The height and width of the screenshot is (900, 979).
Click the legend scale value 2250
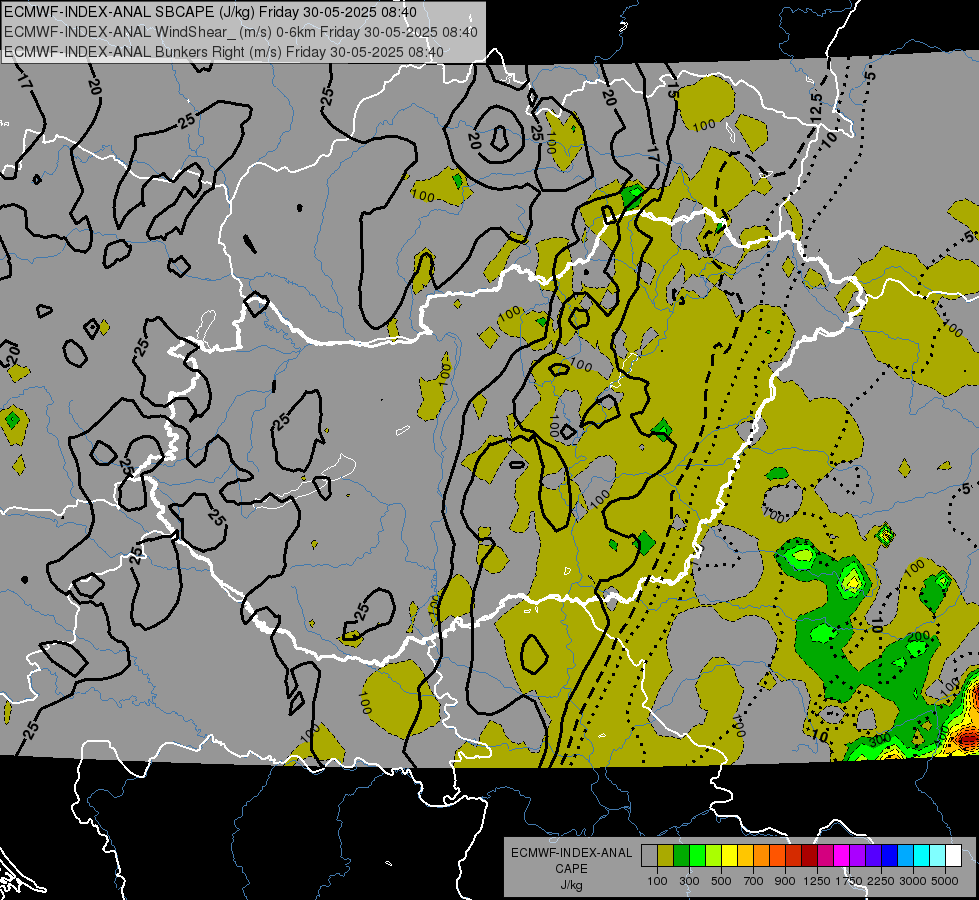tap(881, 881)
